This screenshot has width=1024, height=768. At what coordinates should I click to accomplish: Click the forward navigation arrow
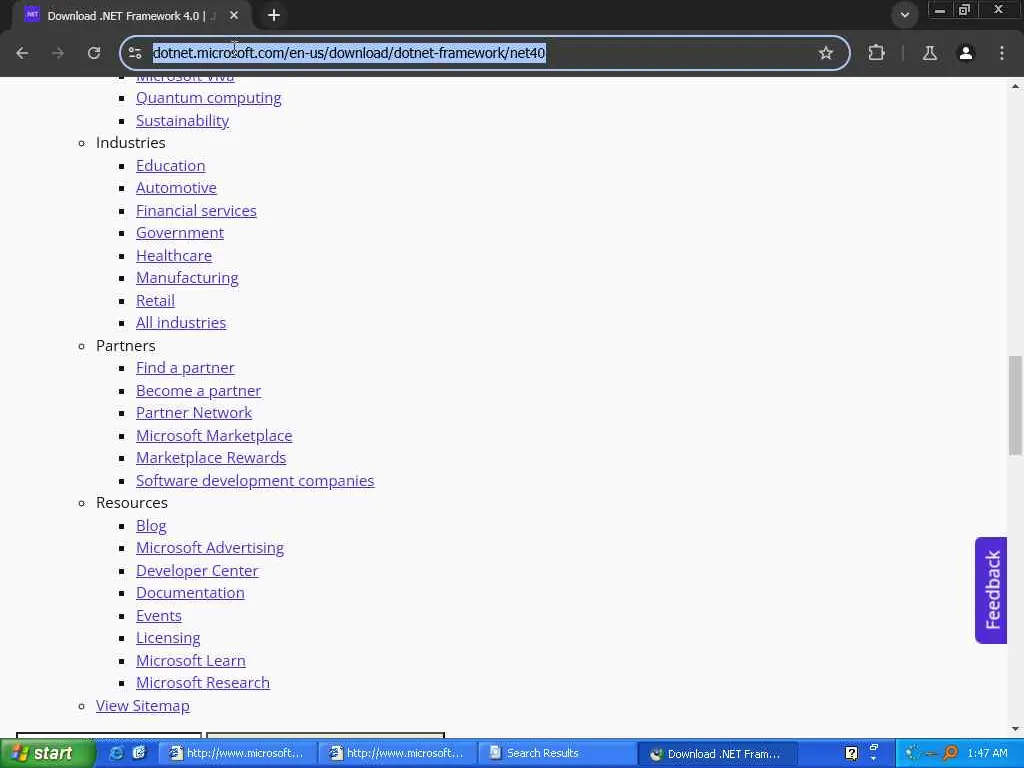pyautogui.click(x=58, y=53)
